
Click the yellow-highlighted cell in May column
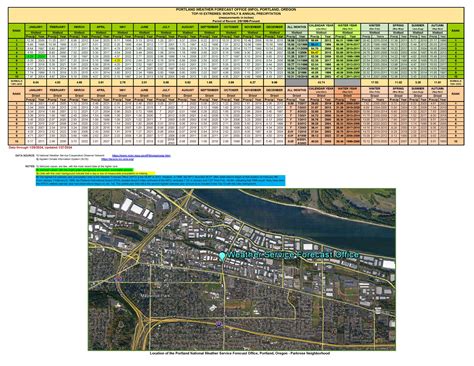click(x=117, y=60)
